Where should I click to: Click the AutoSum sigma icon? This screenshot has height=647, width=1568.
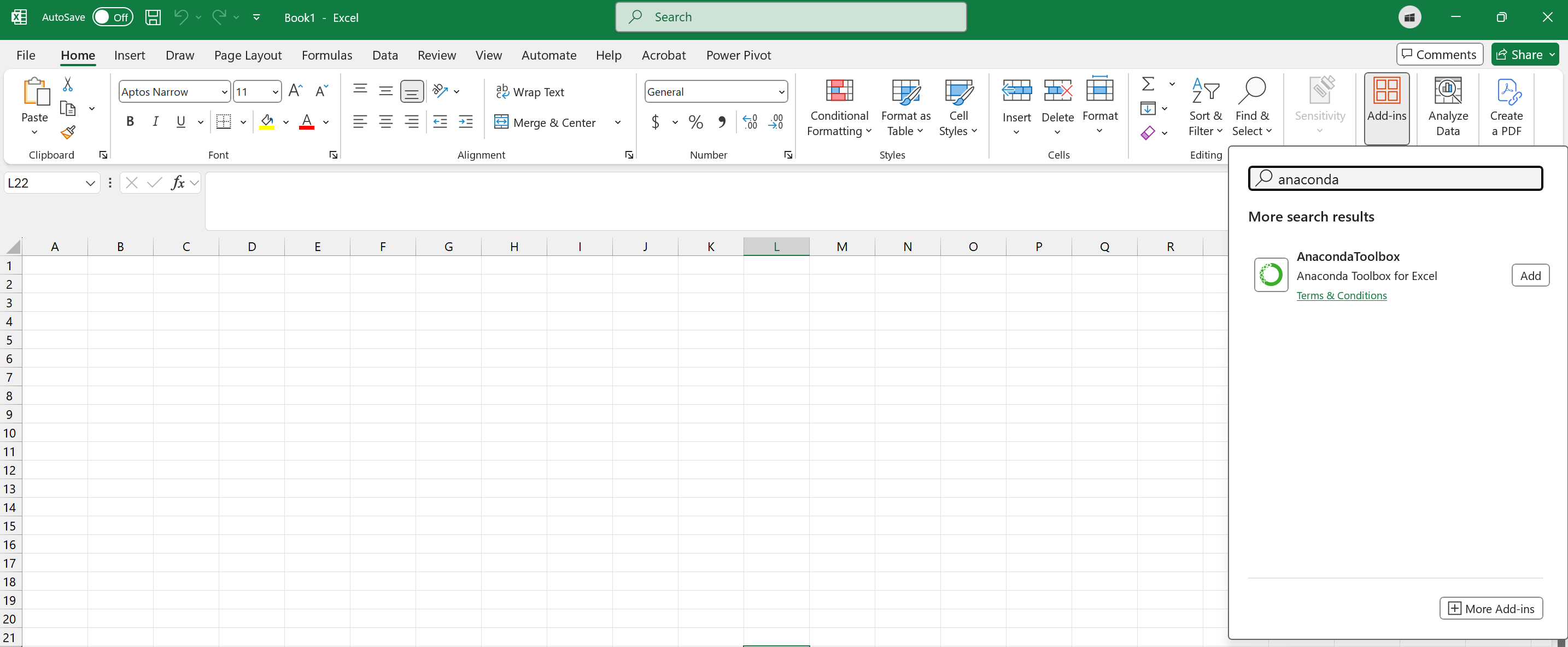point(1148,83)
